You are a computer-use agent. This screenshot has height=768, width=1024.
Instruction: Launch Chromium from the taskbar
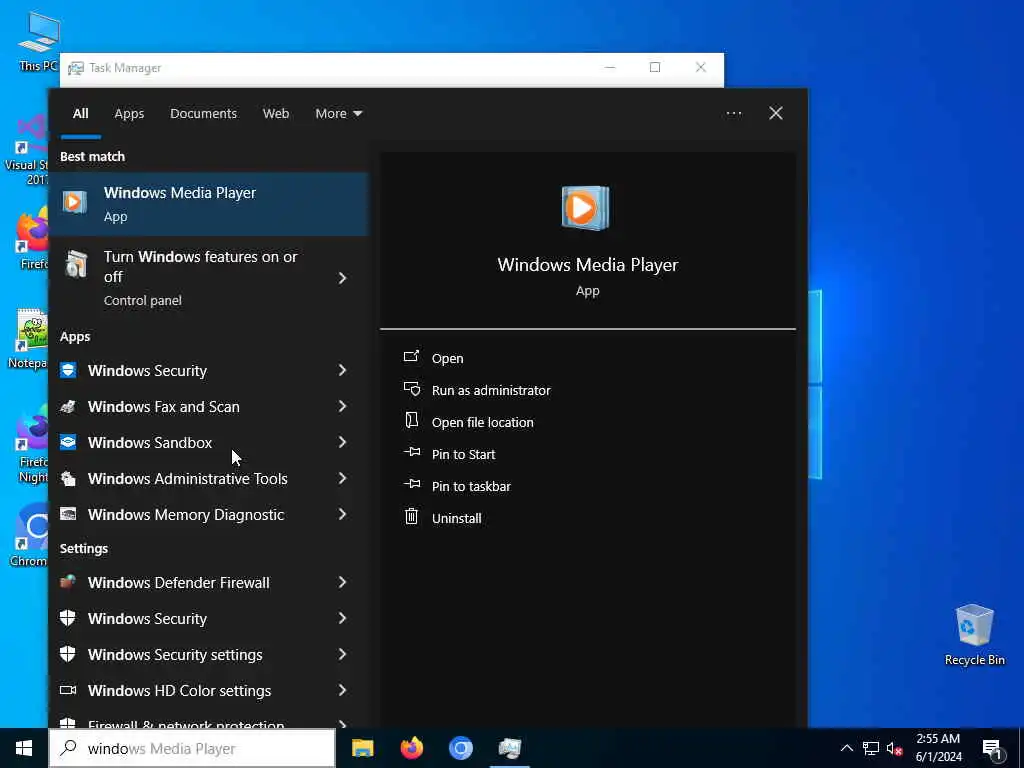[x=460, y=748]
